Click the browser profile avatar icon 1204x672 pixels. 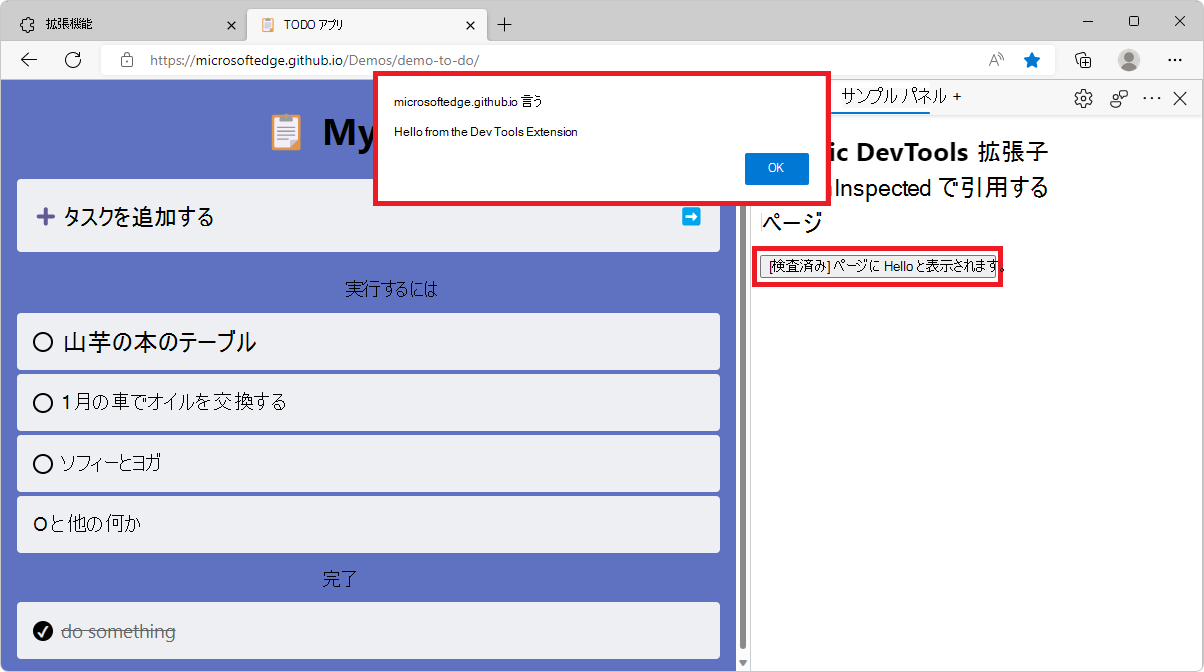1128,59
